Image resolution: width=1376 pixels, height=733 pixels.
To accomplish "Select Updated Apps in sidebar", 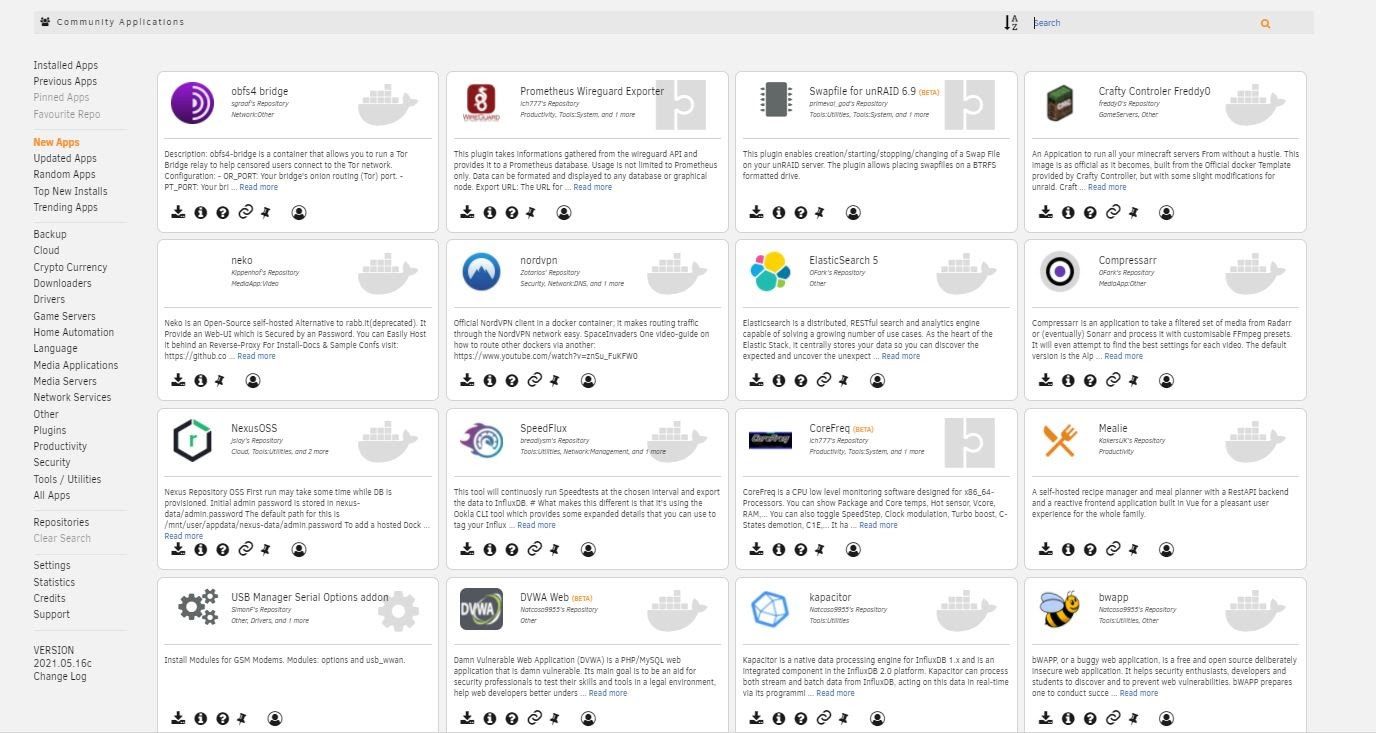I will [65, 158].
